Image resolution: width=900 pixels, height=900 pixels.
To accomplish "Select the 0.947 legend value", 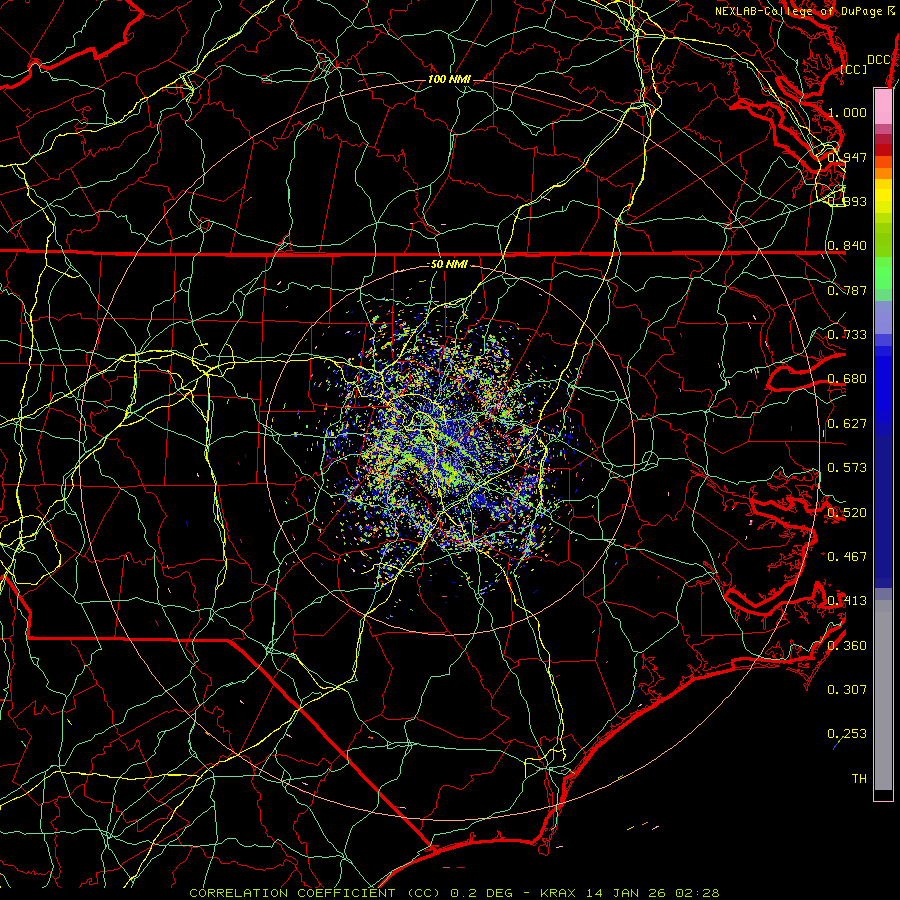I will (847, 157).
